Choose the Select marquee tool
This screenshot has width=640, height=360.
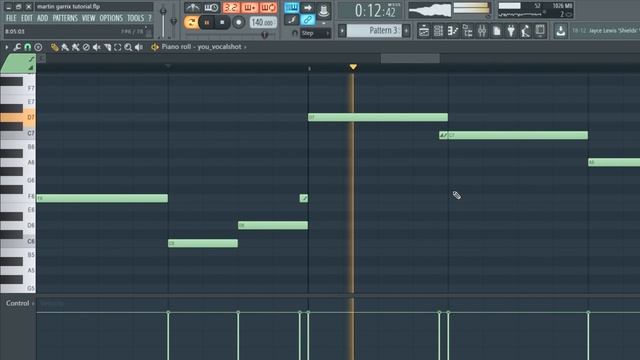[118, 47]
